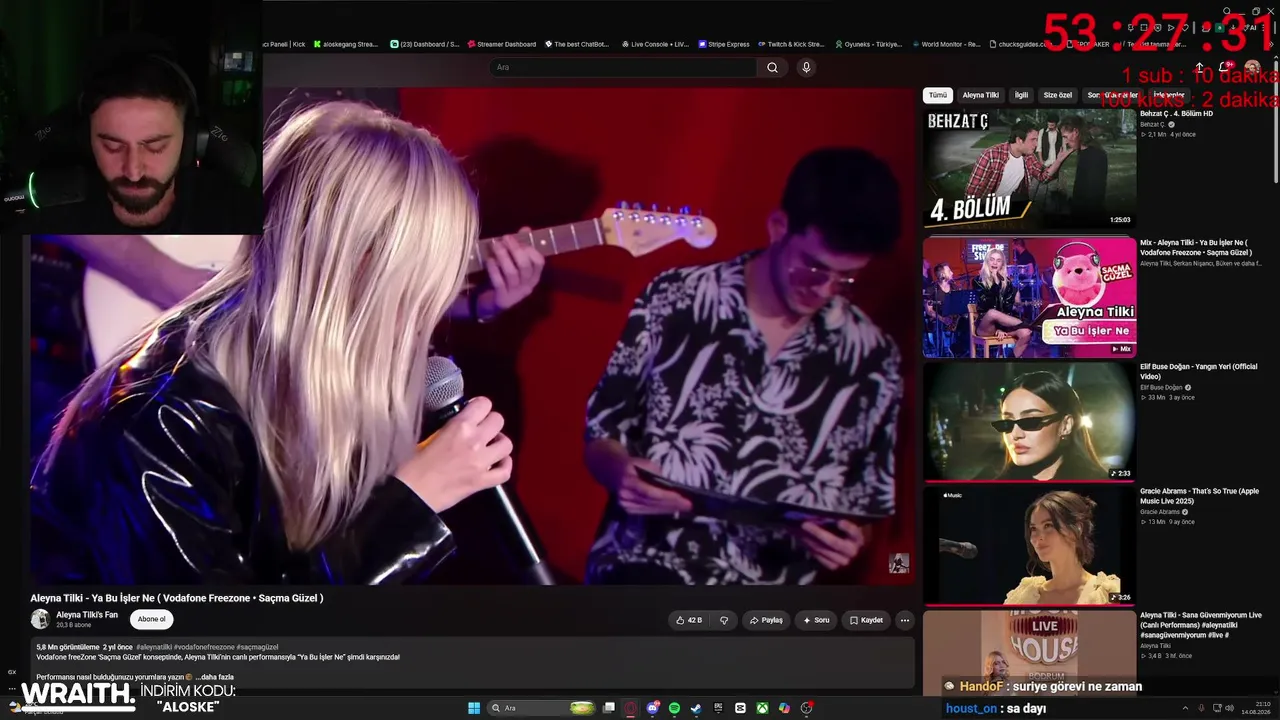Open the Gracie Abrams That's So True thumbnail
Screen dimensions: 1280x720
[1029, 545]
